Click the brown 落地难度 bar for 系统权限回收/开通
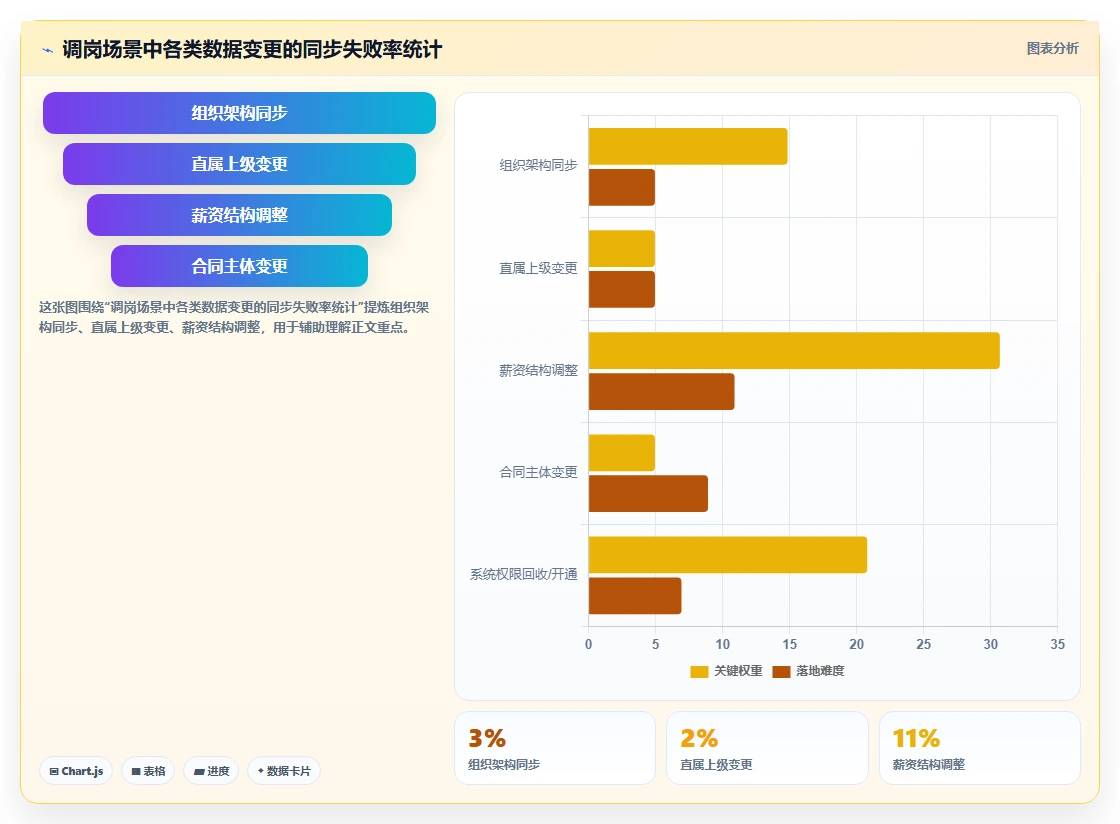This screenshot has height=824, width=1120. click(635, 596)
